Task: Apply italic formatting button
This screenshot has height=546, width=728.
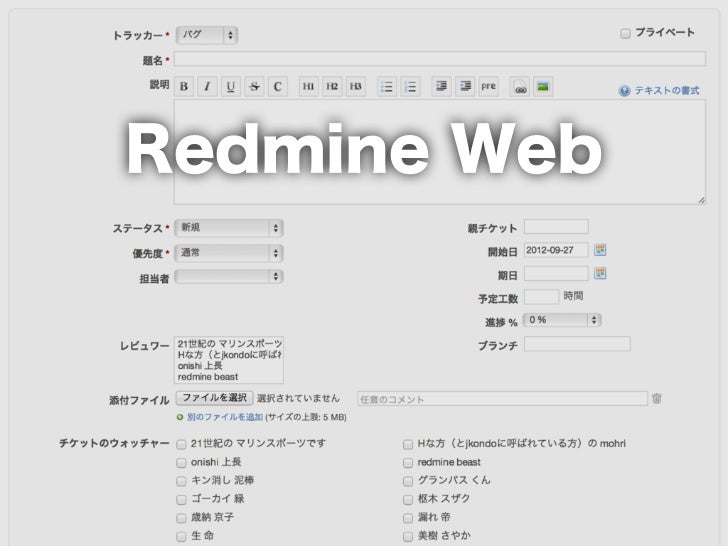Action: (x=207, y=86)
